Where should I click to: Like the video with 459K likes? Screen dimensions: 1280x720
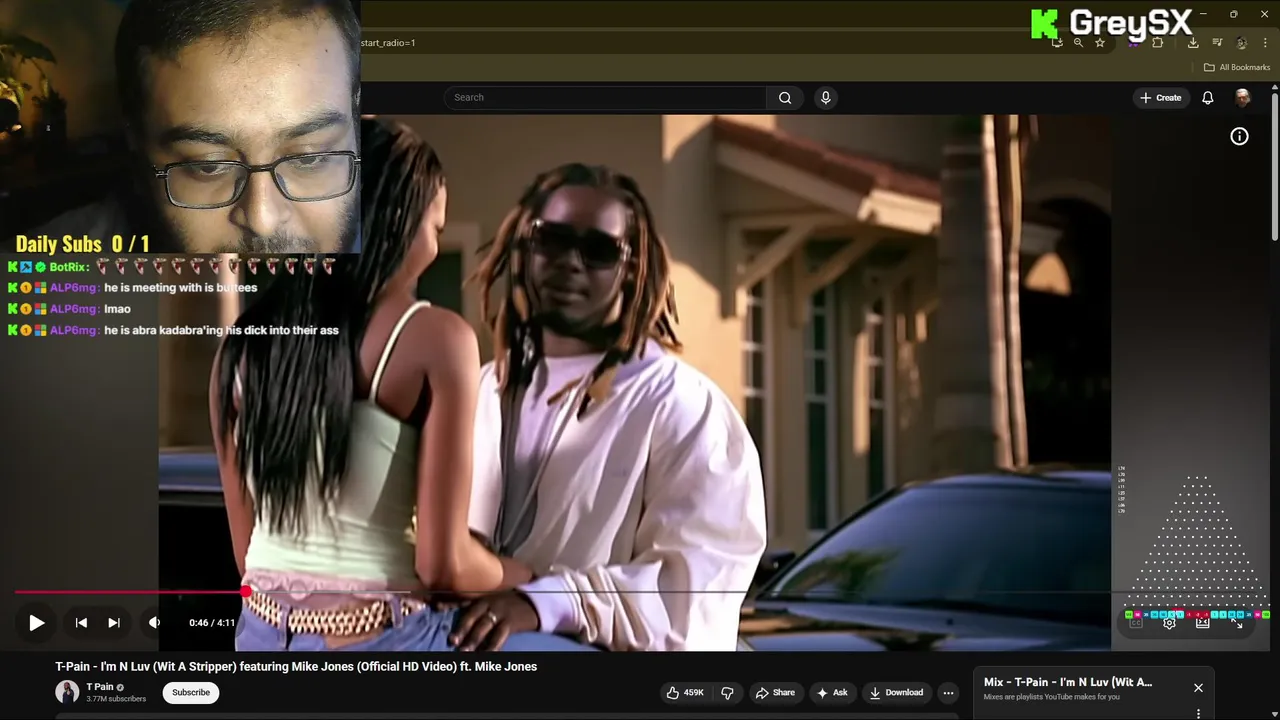click(685, 692)
